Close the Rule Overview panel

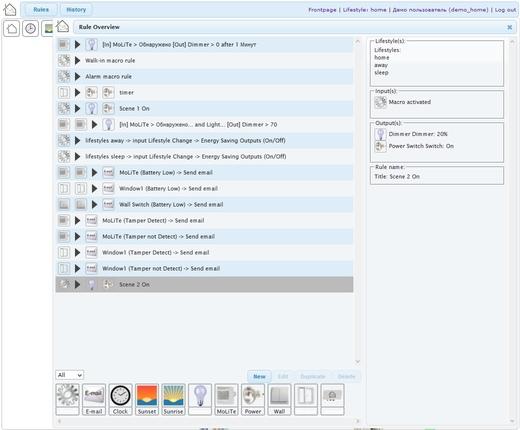tap(509, 27)
